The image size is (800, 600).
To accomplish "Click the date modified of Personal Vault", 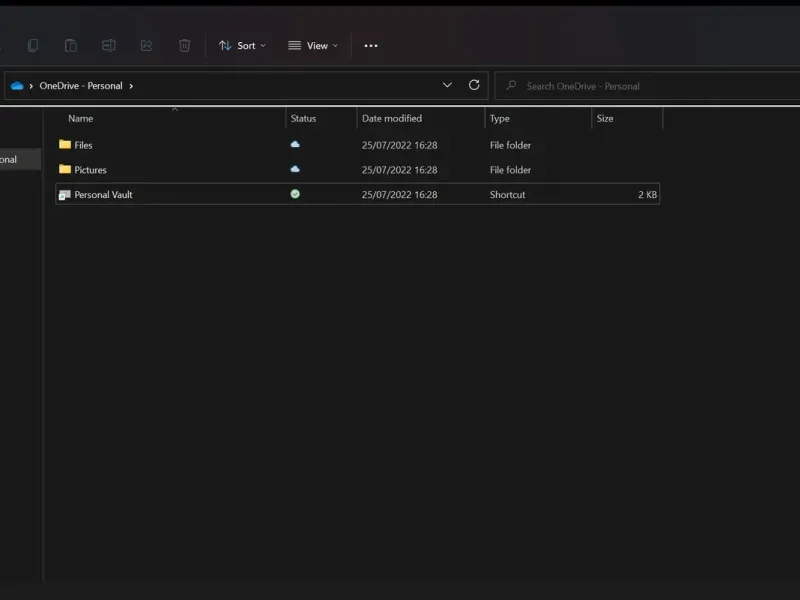I will [x=399, y=194].
